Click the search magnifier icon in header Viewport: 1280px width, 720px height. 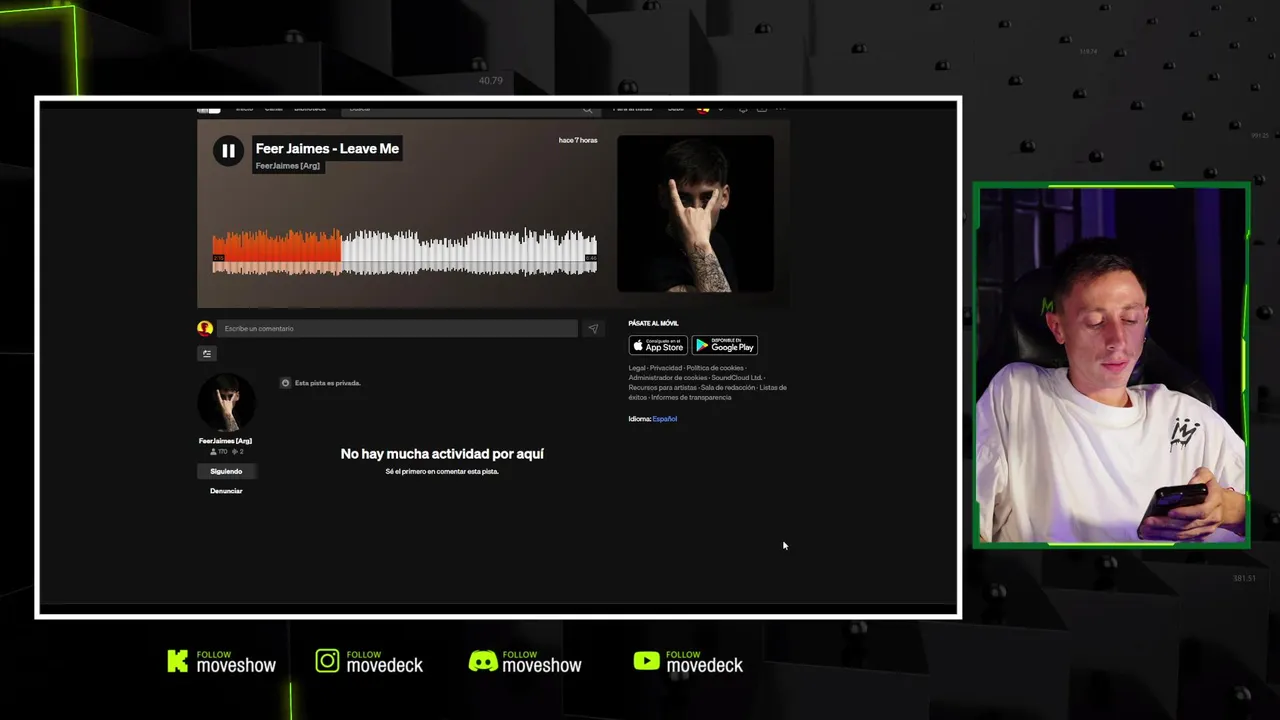587,109
